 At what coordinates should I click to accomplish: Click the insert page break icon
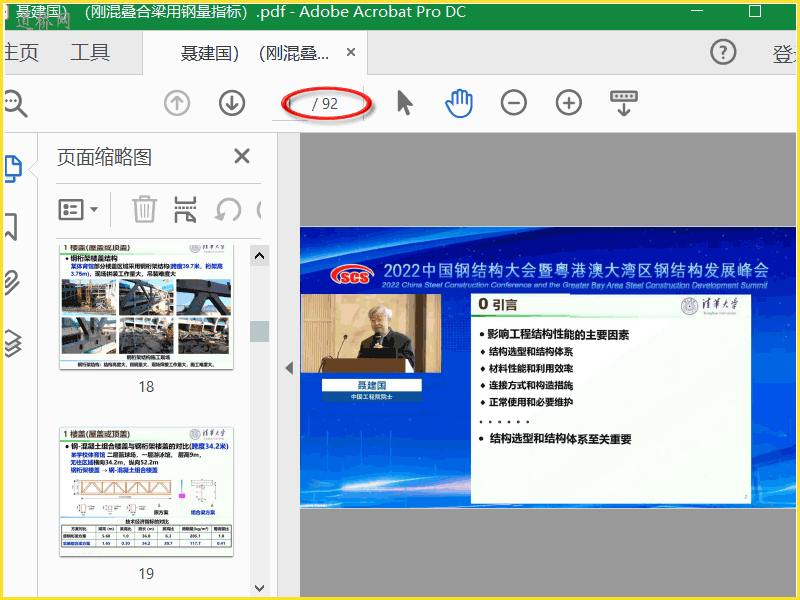(185, 209)
